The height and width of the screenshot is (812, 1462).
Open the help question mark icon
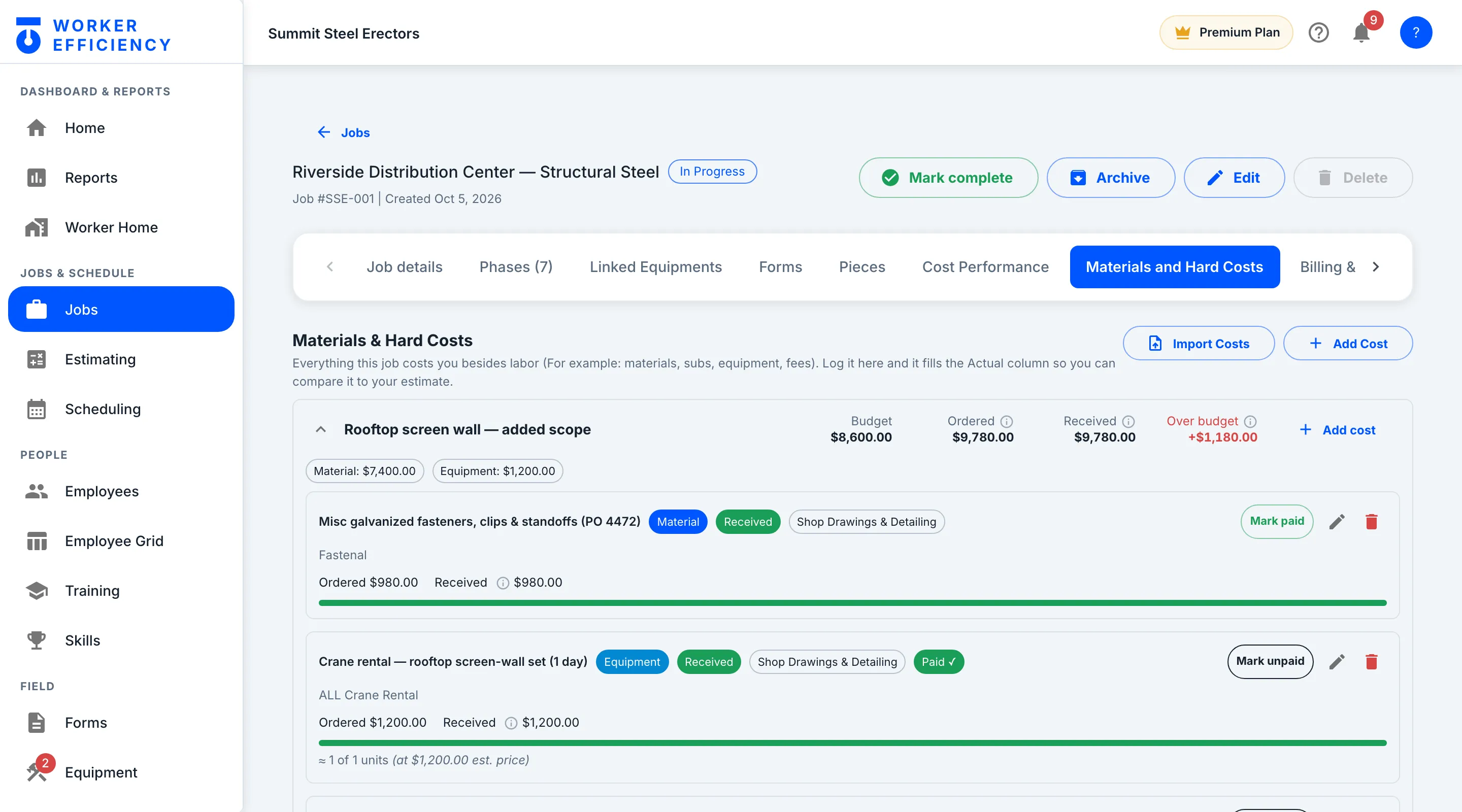click(1318, 33)
